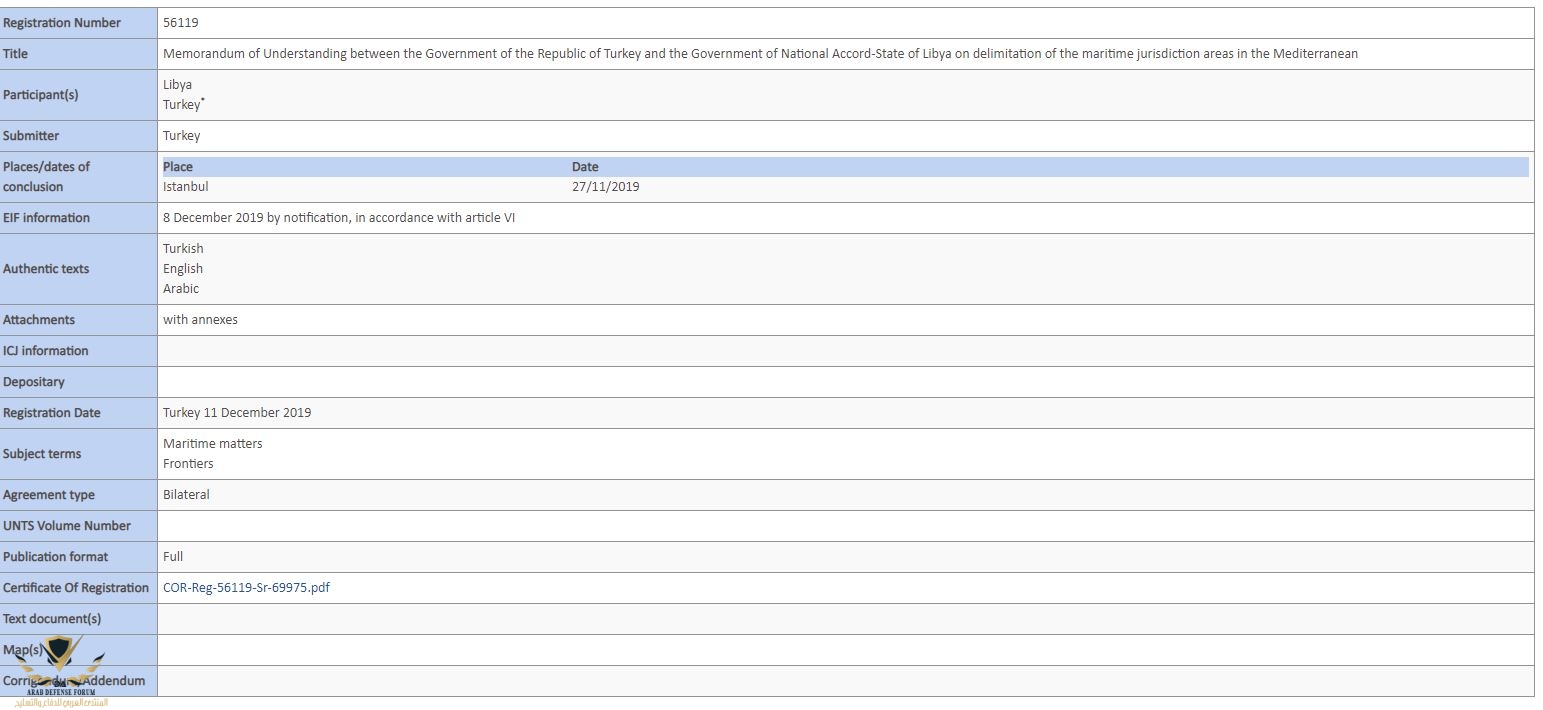
Task: Open the COR-Reg-56119-Sr-69975.pdf certificate link
Action: pos(246,588)
